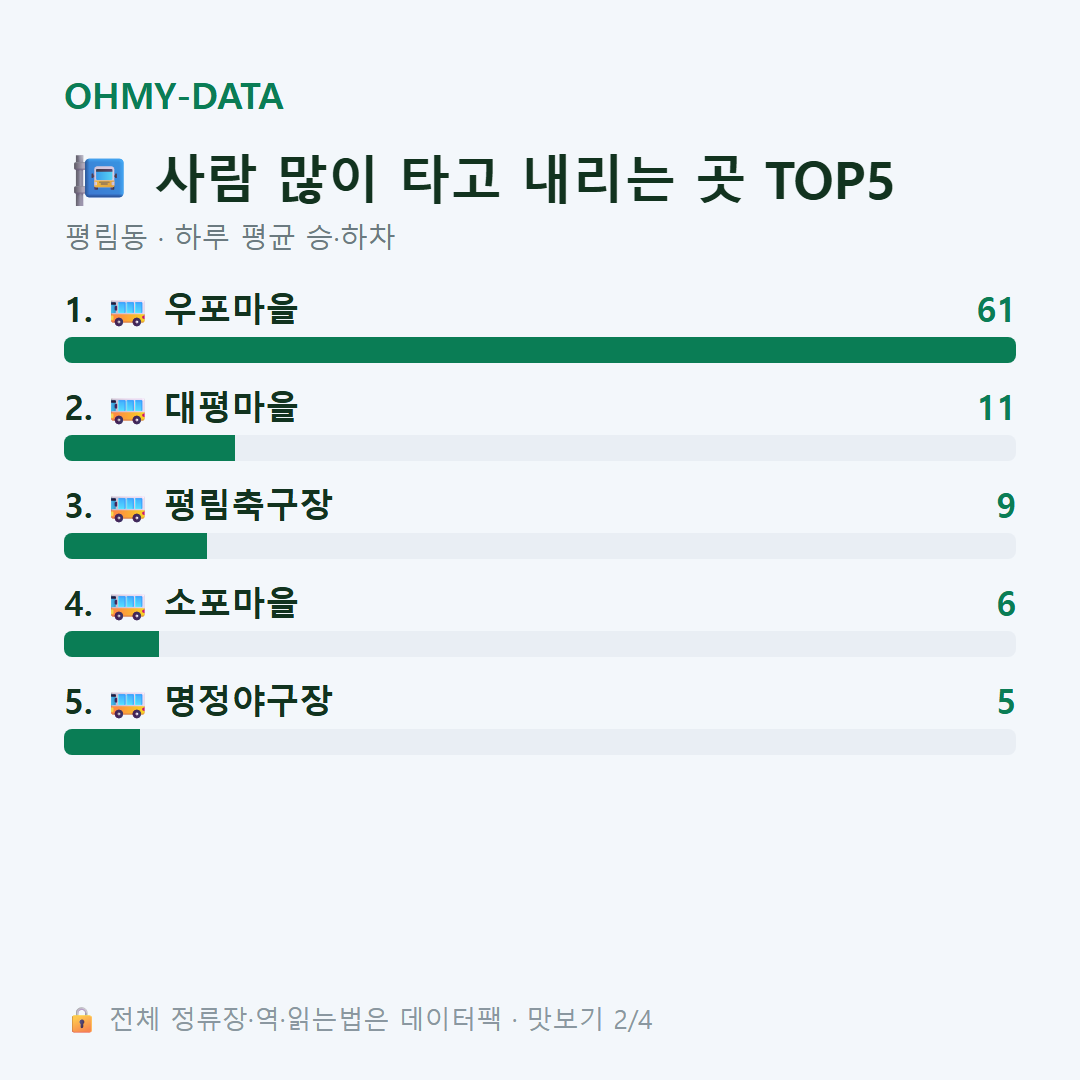Select the 명정야구장 stop name
Viewport: 1080px width, 1080px height.
(248, 701)
